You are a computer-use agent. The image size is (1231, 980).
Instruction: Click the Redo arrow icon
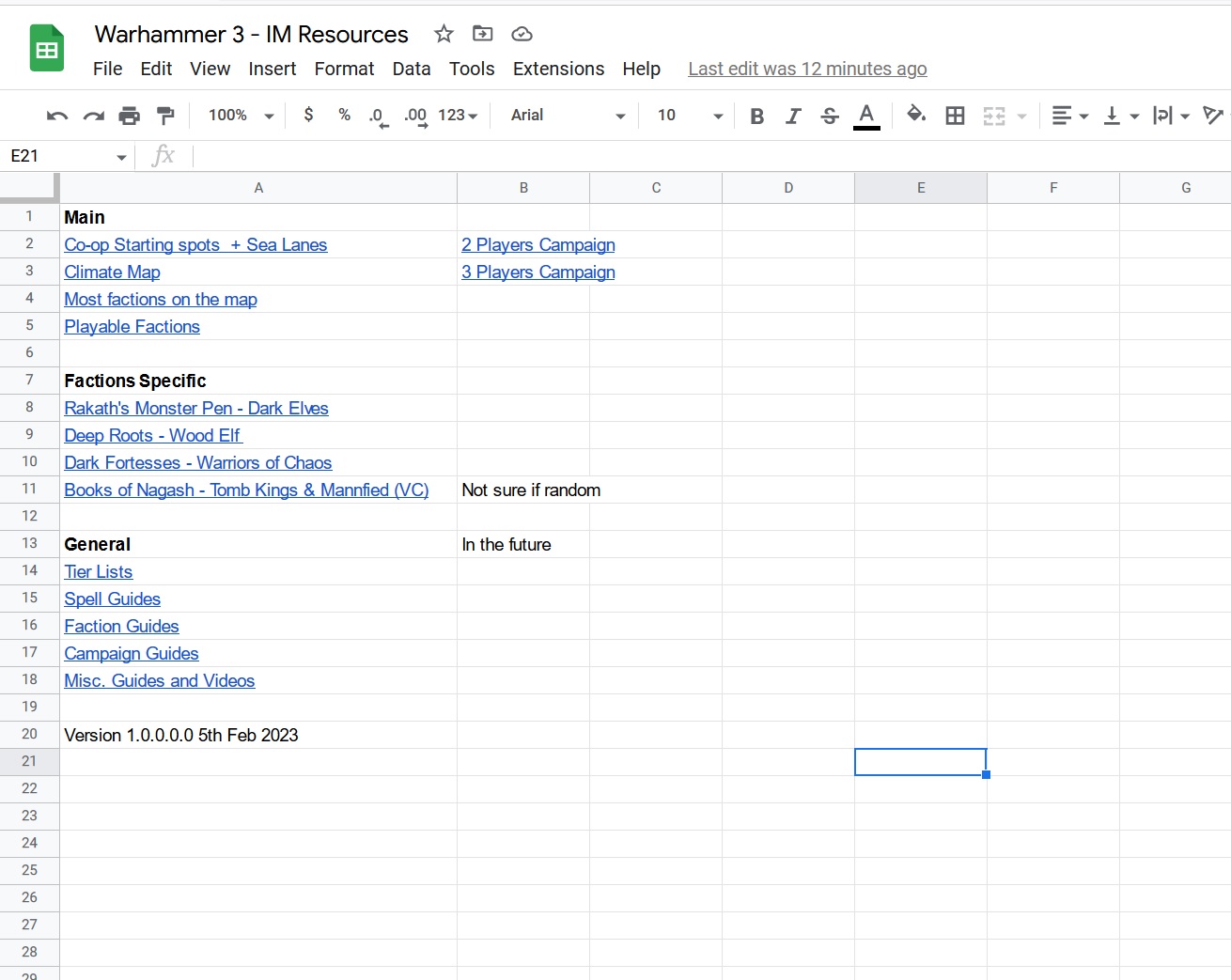(93, 116)
